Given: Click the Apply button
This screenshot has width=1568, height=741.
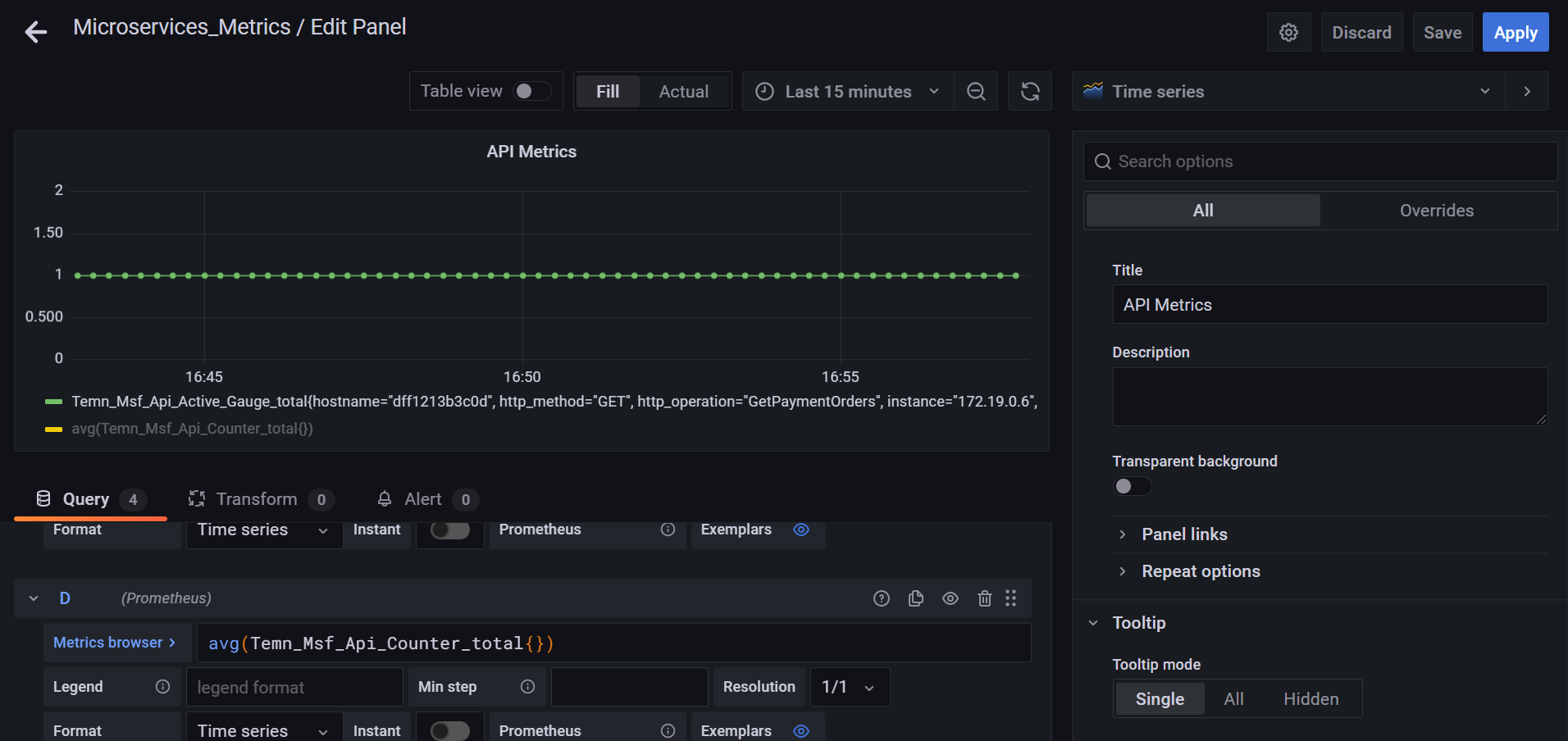Looking at the screenshot, I should coord(1515,33).
